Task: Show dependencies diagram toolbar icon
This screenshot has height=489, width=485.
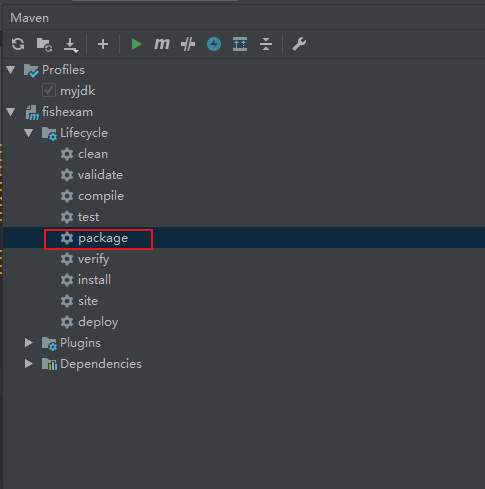Action: pos(240,44)
